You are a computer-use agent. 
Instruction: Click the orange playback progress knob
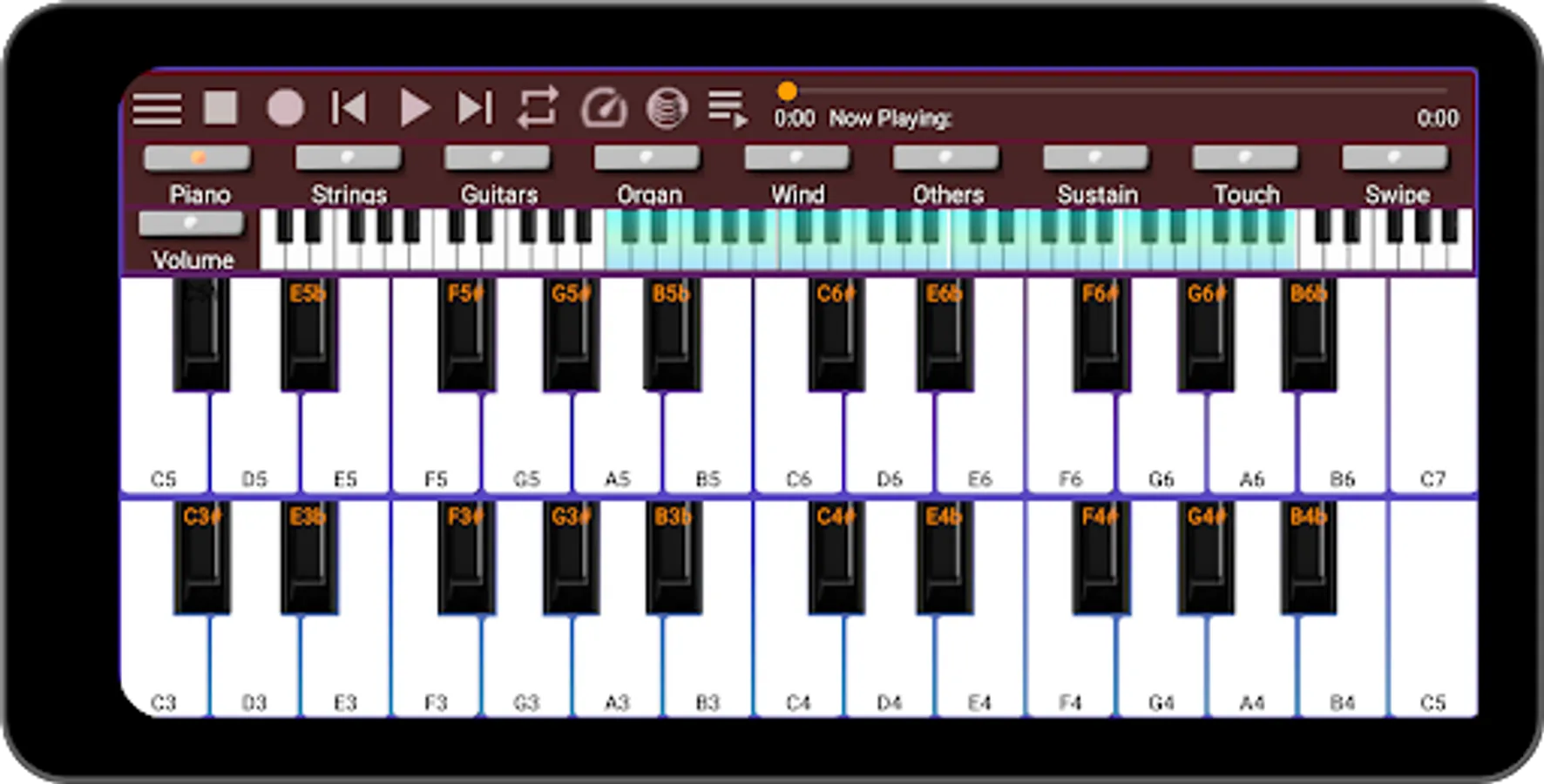click(x=787, y=91)
